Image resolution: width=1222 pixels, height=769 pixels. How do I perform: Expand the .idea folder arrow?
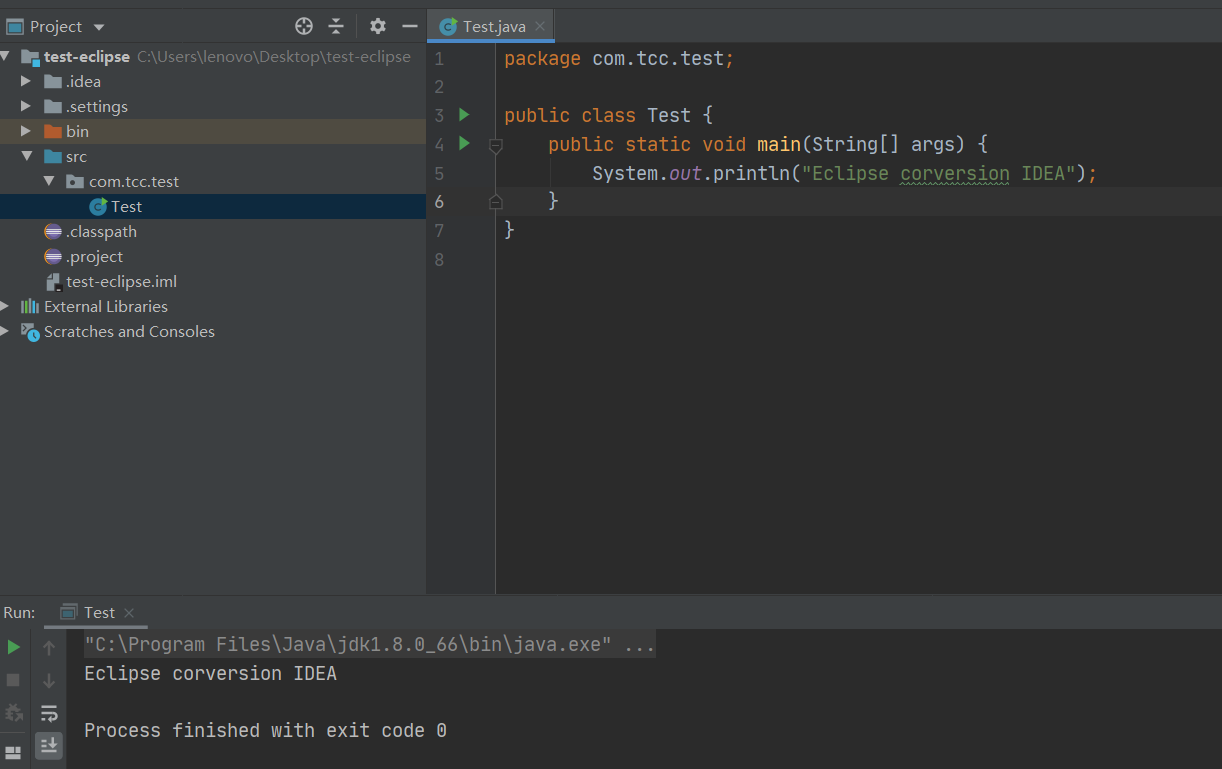[26, 81]
